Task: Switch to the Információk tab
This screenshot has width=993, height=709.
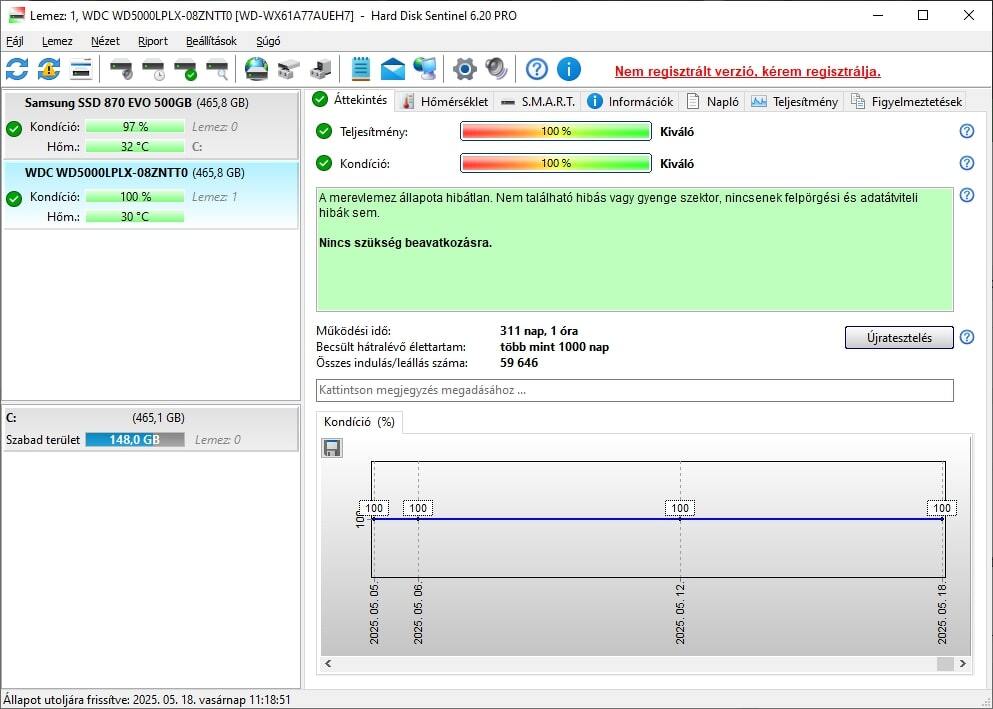Action: click(630, 101)
